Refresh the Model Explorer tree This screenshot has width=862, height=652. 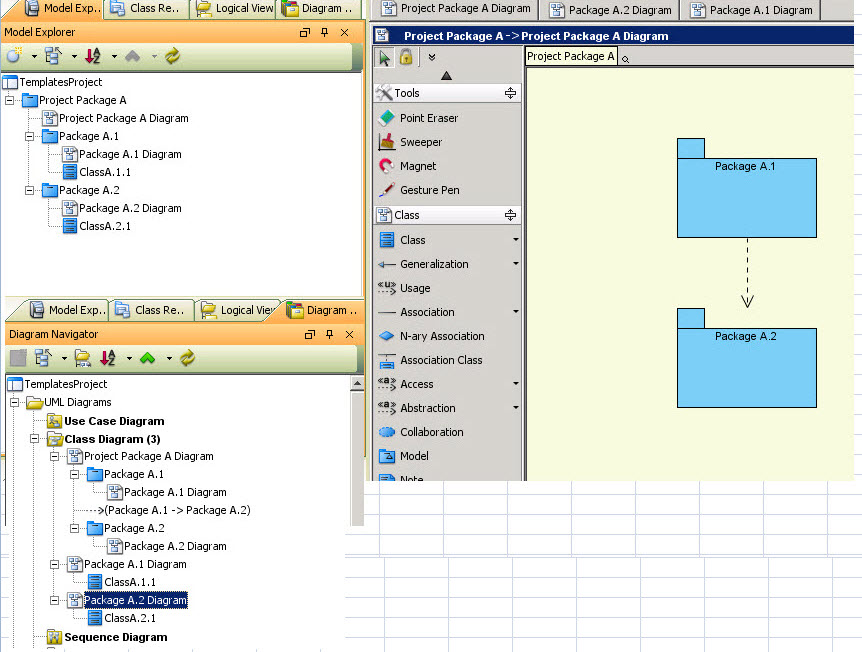[173, 56]
